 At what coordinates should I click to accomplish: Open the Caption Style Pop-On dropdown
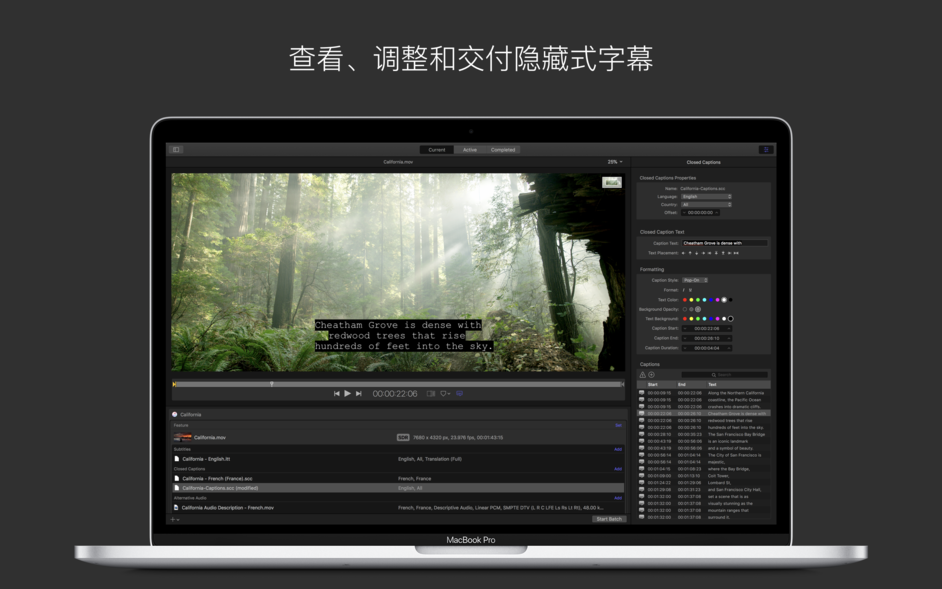pyautogui.click(x=695, y=280)
